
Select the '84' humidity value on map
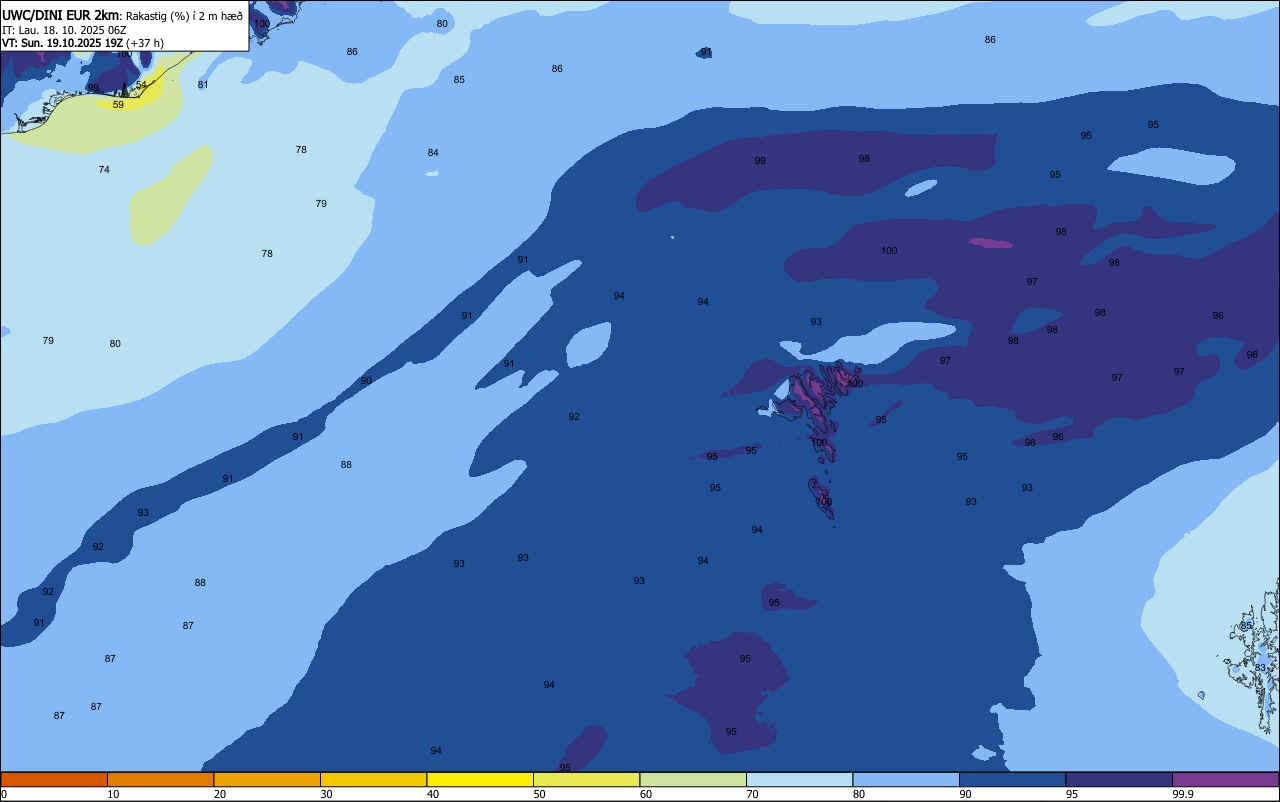433,153
